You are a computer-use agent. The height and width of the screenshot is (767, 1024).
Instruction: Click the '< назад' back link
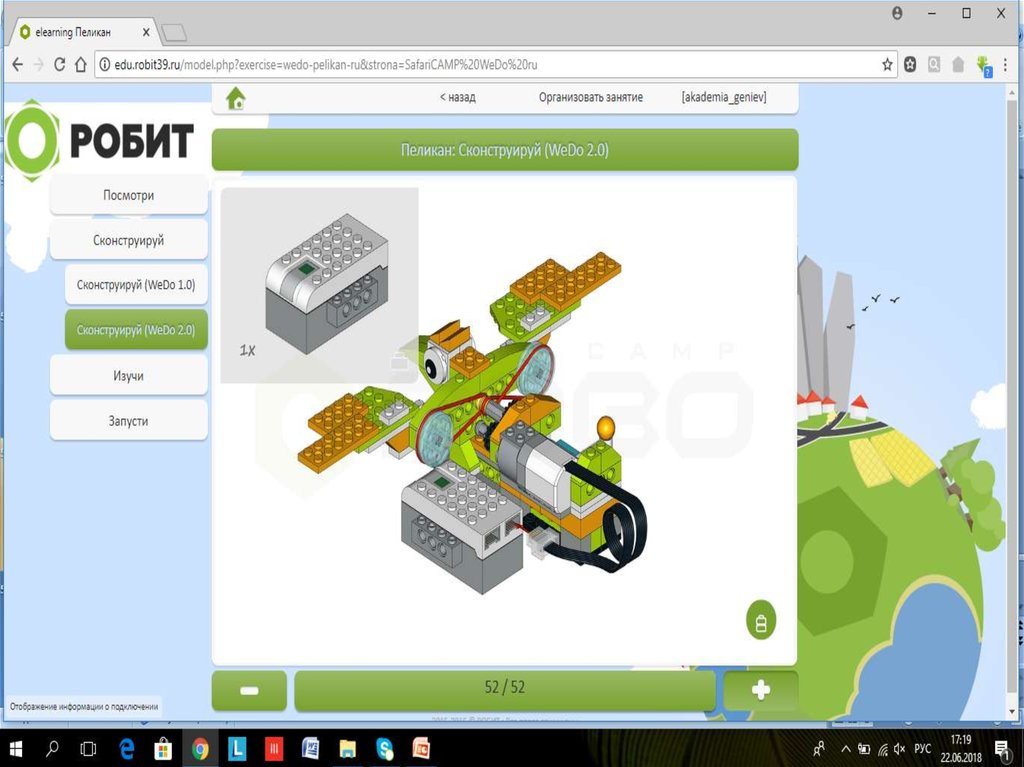(457, 97)
